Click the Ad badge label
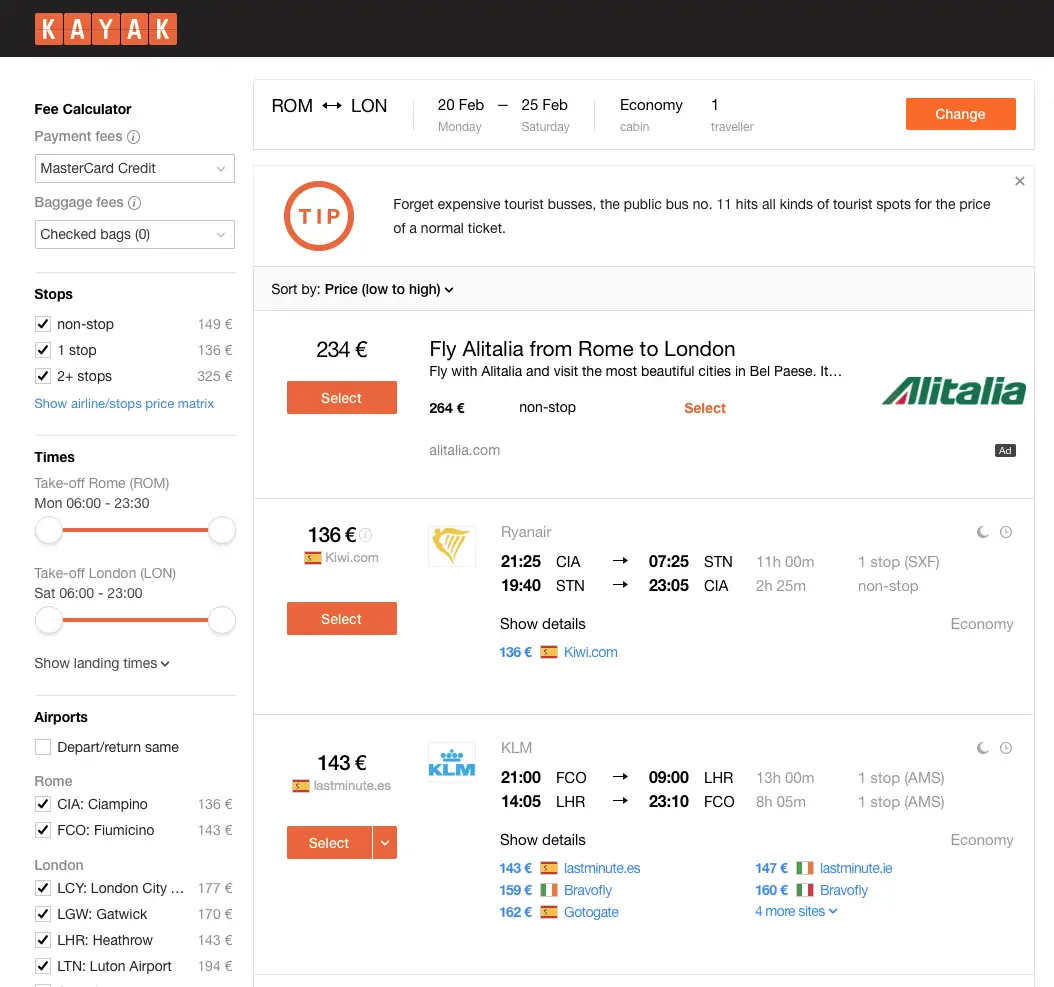 [1005, 450]
